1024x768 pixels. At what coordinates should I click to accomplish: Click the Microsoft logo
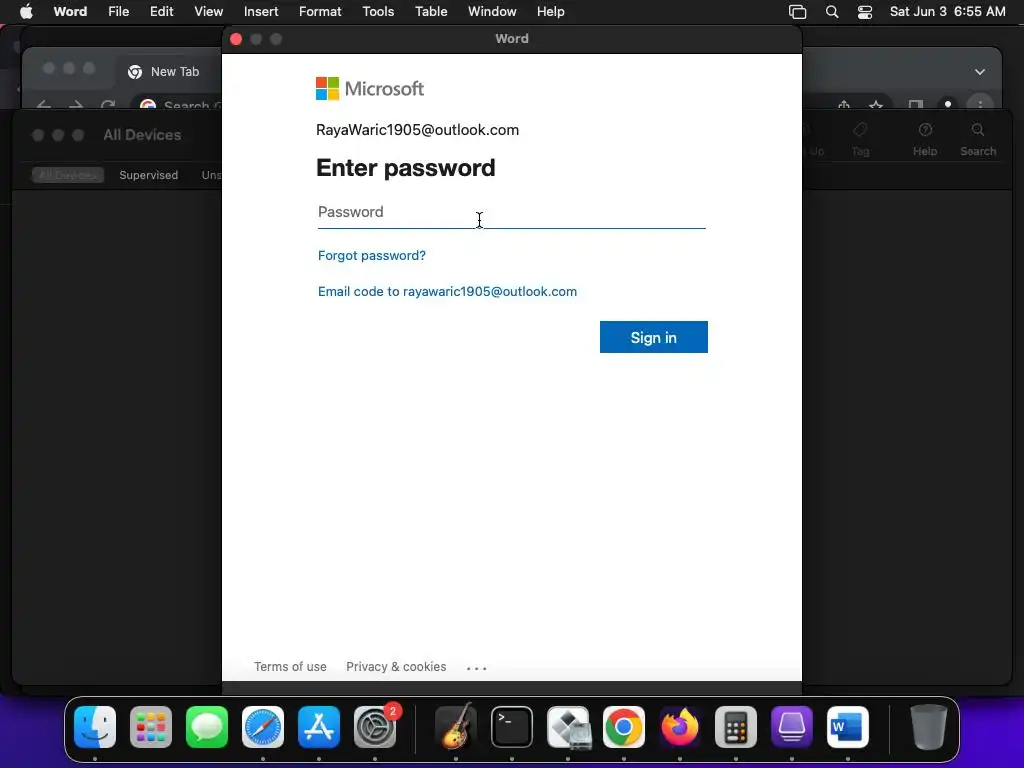pyautogui.click(x=370, y=89)
